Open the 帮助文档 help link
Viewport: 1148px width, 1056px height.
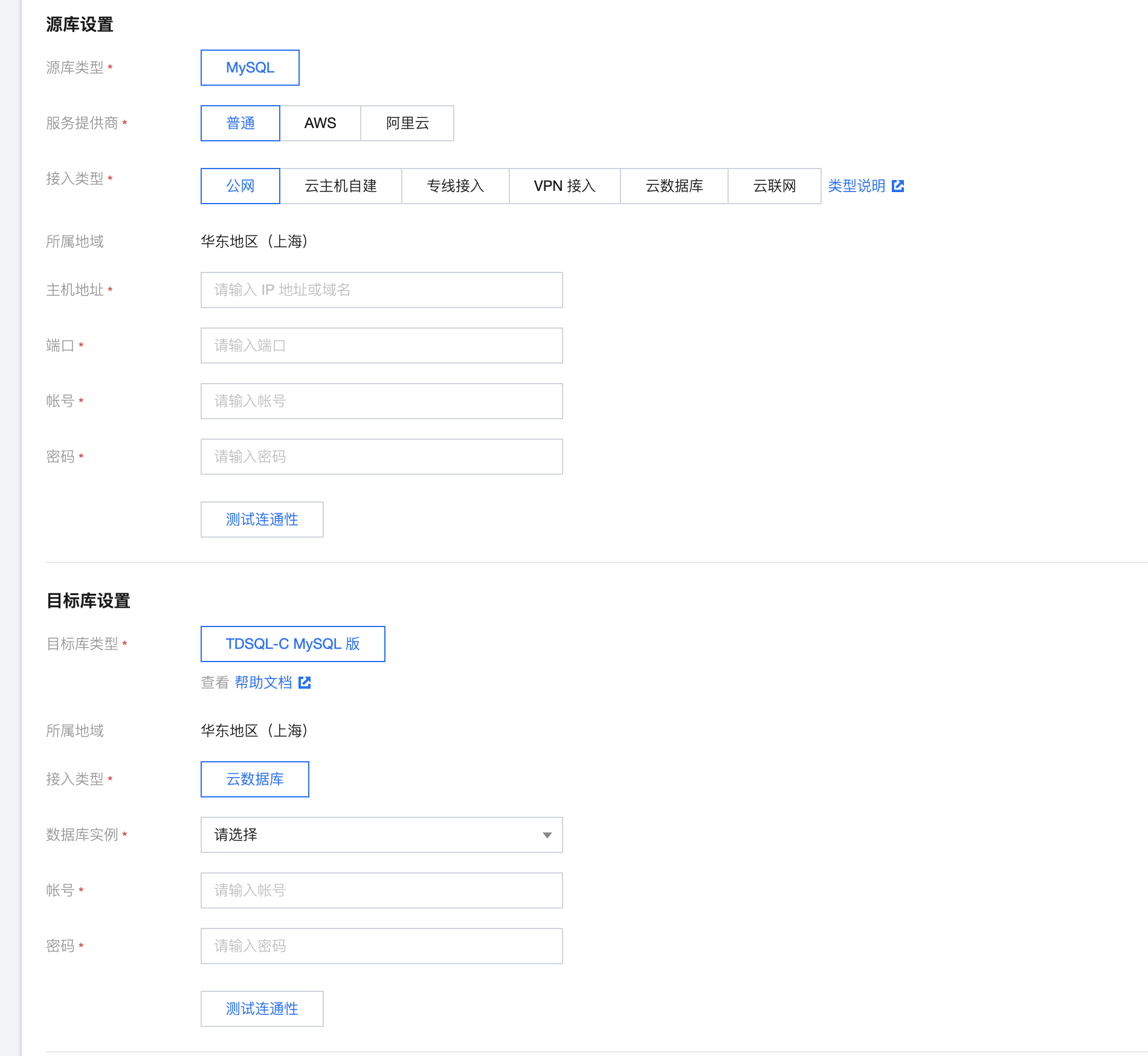point(263,683)
